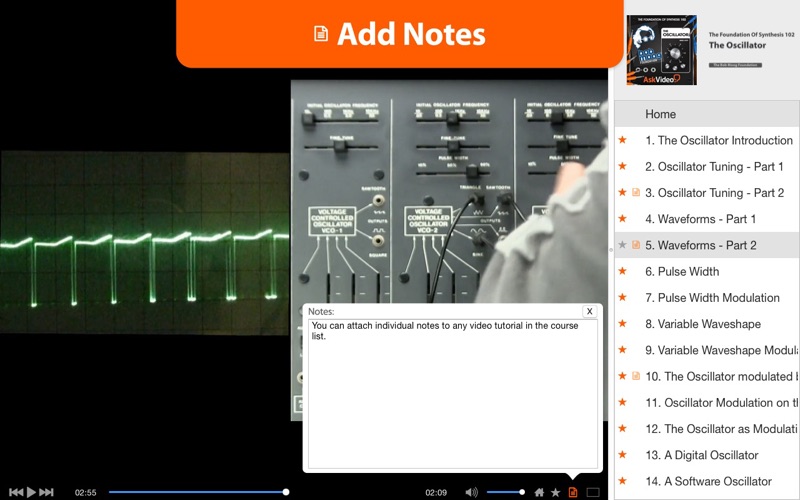Open 2. Oscillator Tuning - Part 1
This screenshot has height=500, width=800.
[707, 166]
